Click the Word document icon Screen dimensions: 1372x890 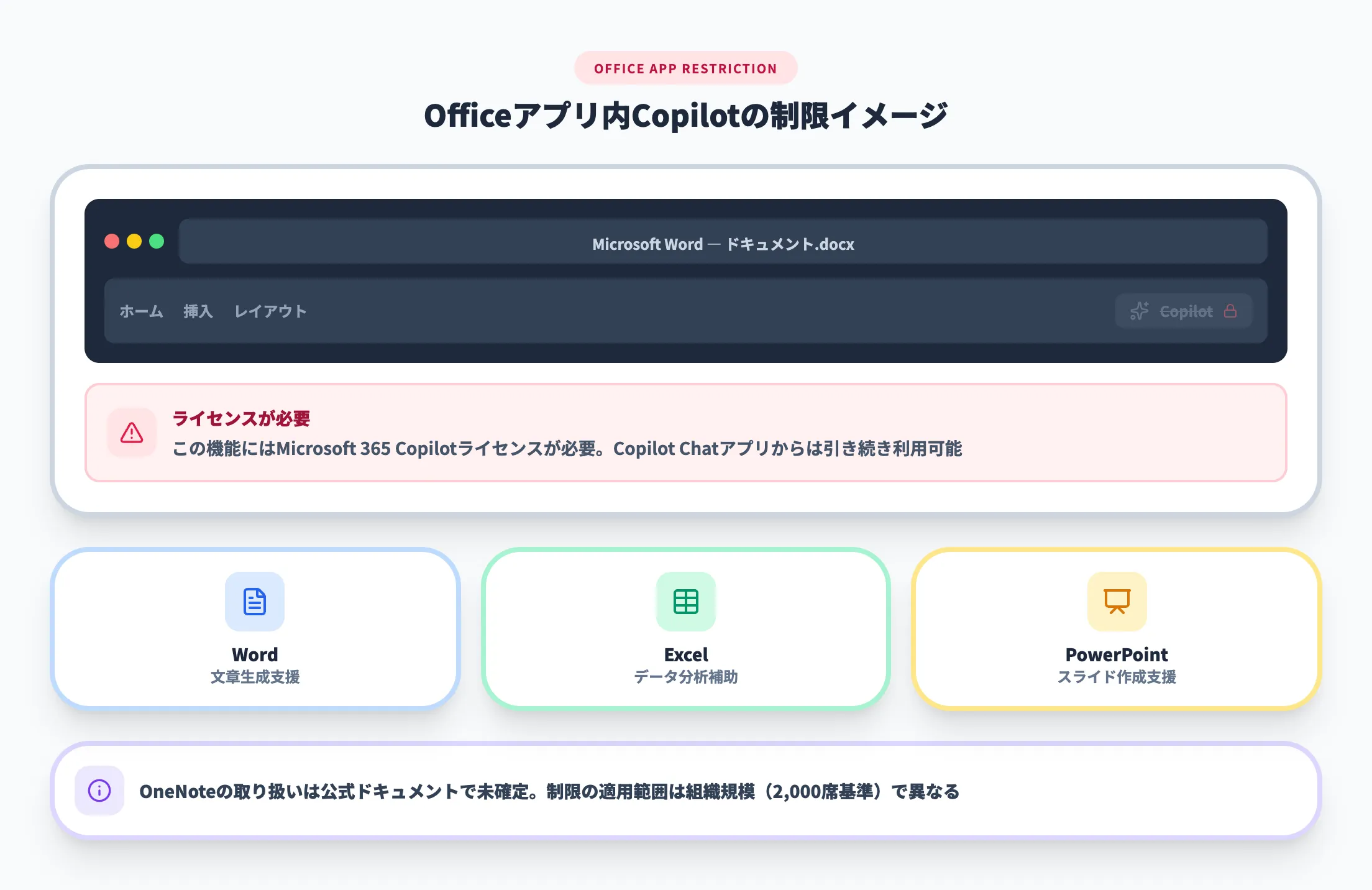255,602
